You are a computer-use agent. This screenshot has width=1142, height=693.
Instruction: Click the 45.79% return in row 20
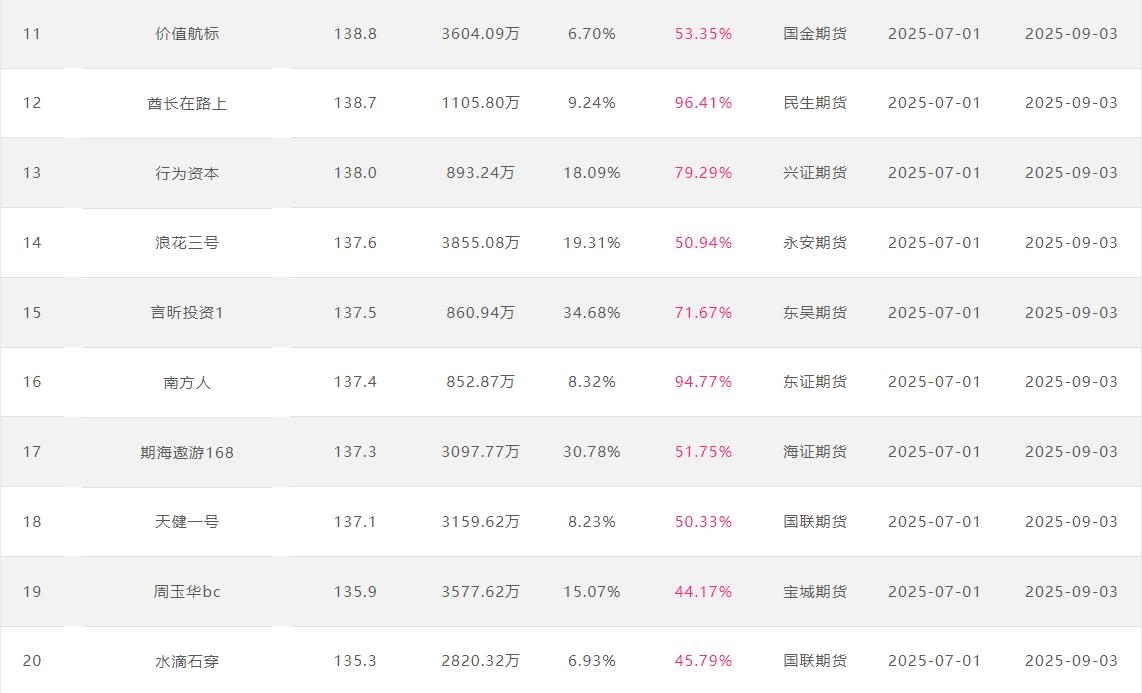click(703, 660)
